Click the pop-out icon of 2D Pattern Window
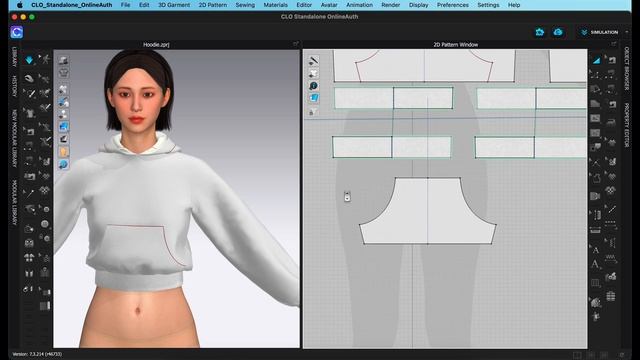The image size is (640, 360). point(613,44)
